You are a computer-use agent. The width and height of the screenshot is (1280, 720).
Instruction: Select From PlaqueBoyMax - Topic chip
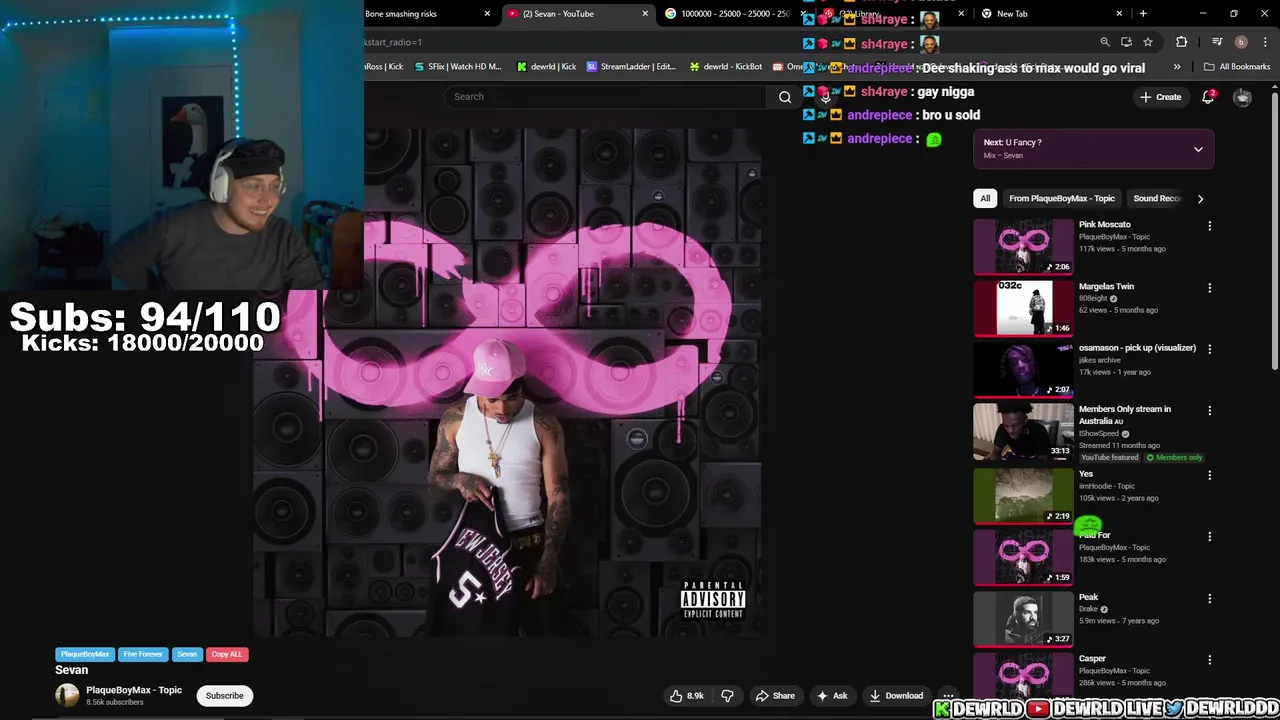pyautogui.click(x=1062, y=199)
